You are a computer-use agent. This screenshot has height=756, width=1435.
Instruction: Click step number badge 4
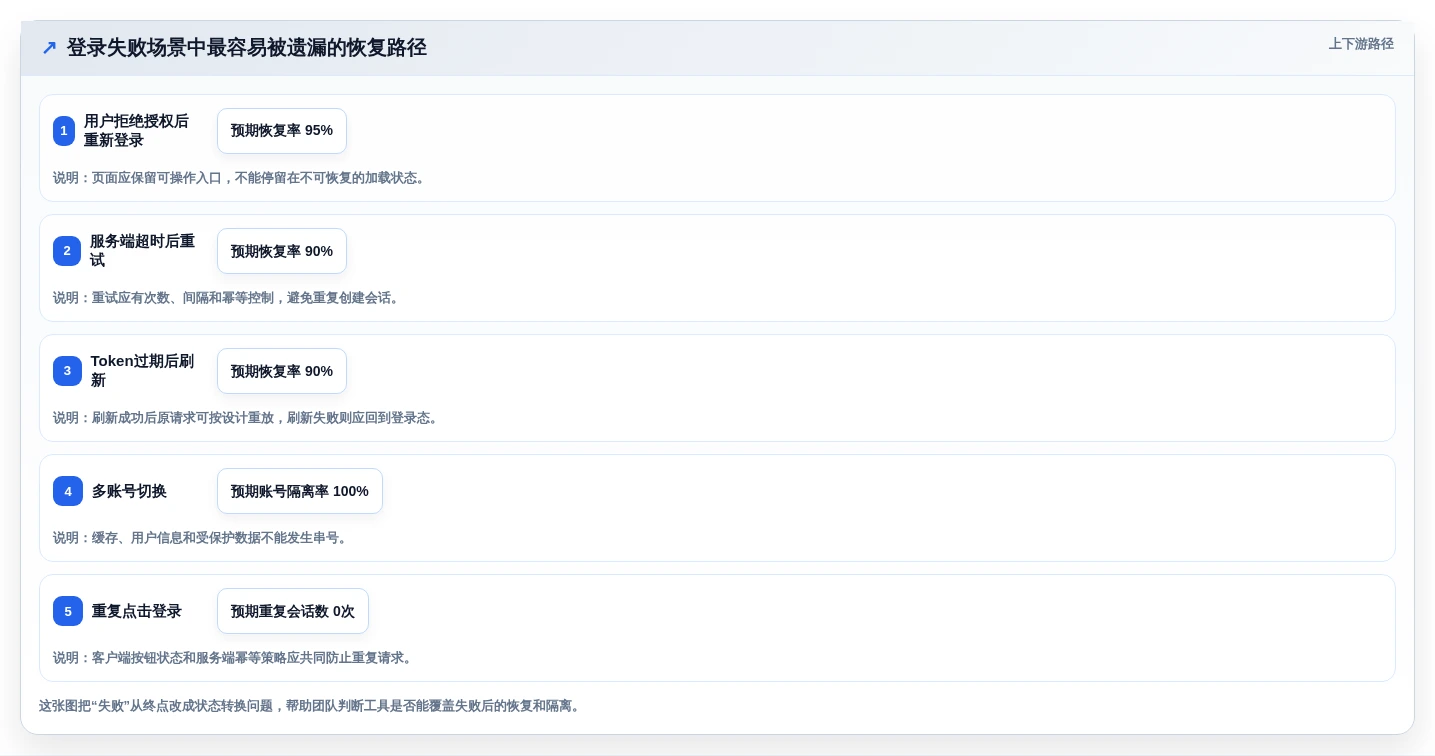click(68, 491)
